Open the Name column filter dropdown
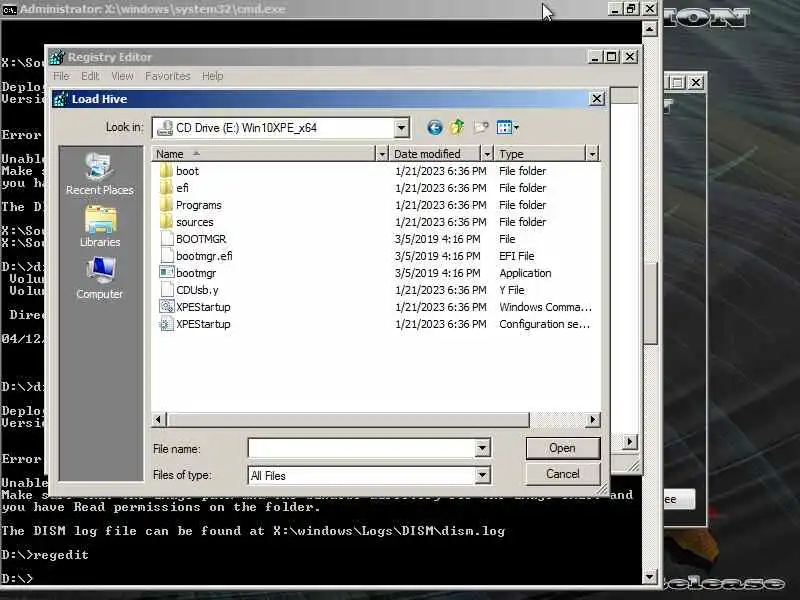The width and height of the screenshot is (800, 600). pos(382,154)
